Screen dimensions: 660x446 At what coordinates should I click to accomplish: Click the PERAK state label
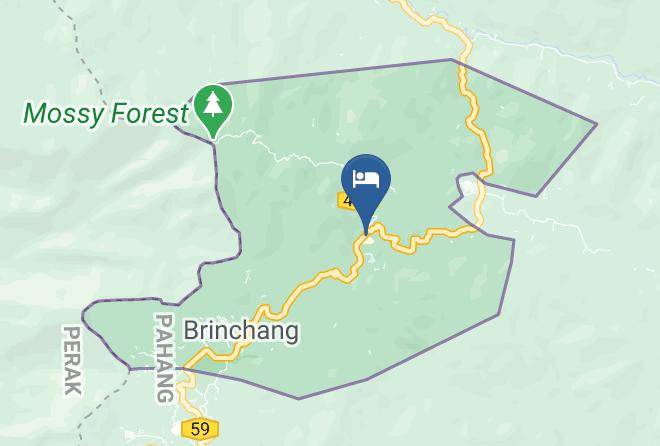point(72,360)
